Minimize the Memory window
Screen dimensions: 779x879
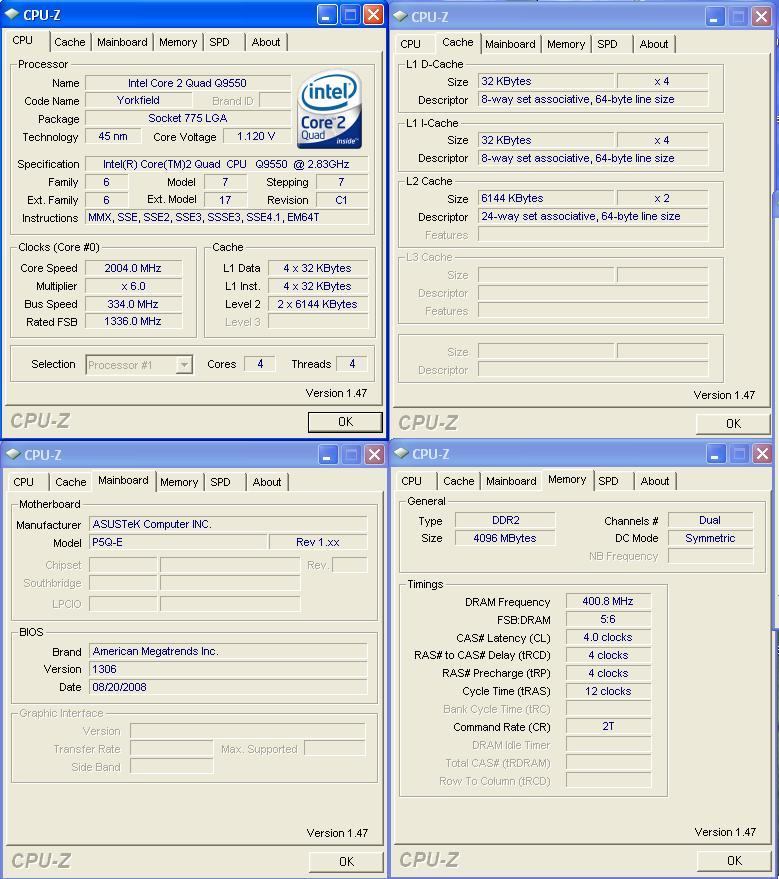[715, 453]
